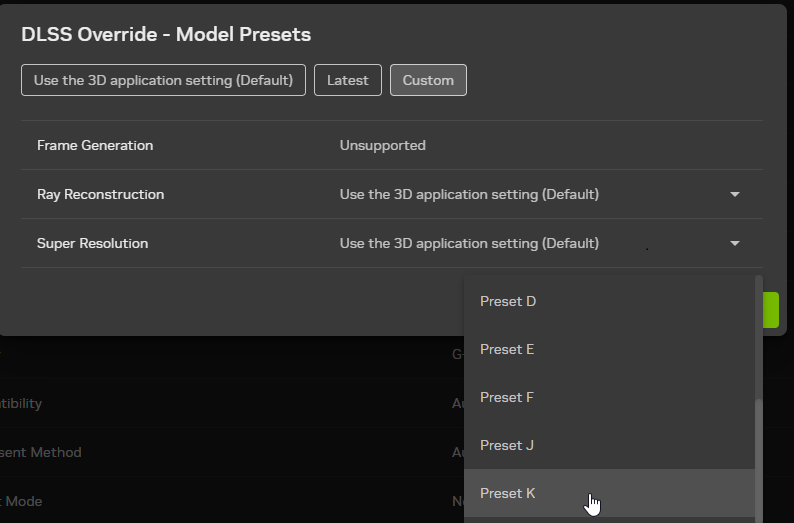Choose Preset D from the list
The height and width of the screenshot is (523, 794).
pos(609,301)
